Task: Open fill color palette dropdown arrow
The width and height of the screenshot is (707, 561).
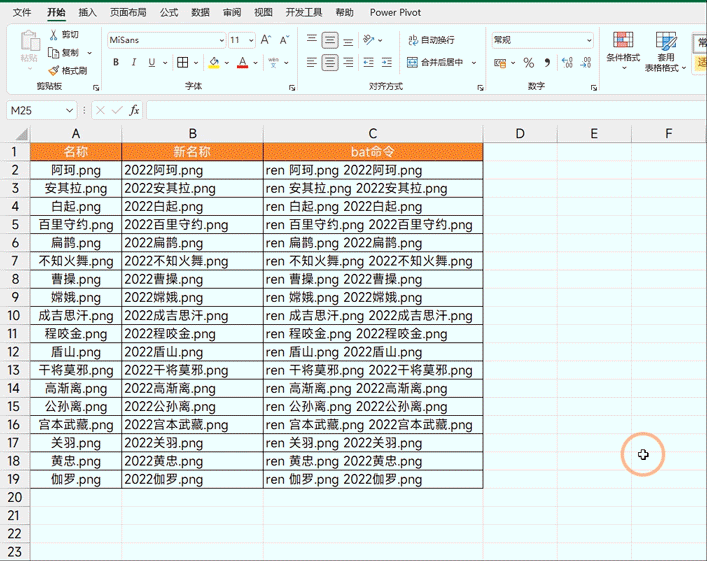Action: (x=226, y=63)
